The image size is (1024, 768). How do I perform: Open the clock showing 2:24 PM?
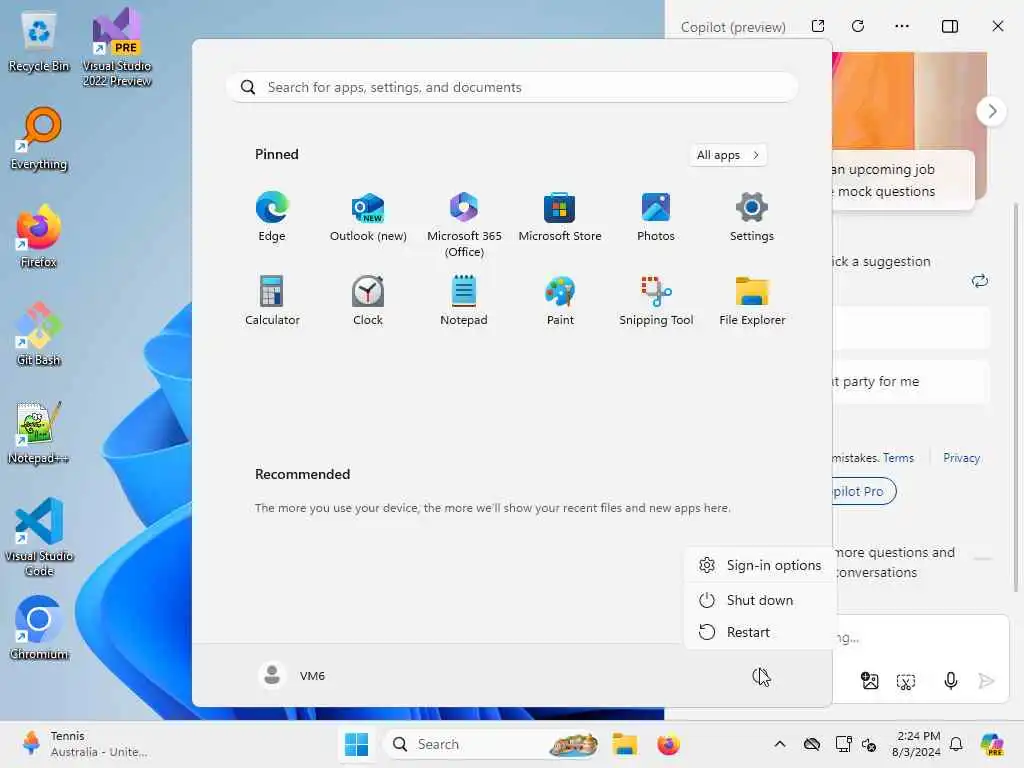tap(916, 744)
